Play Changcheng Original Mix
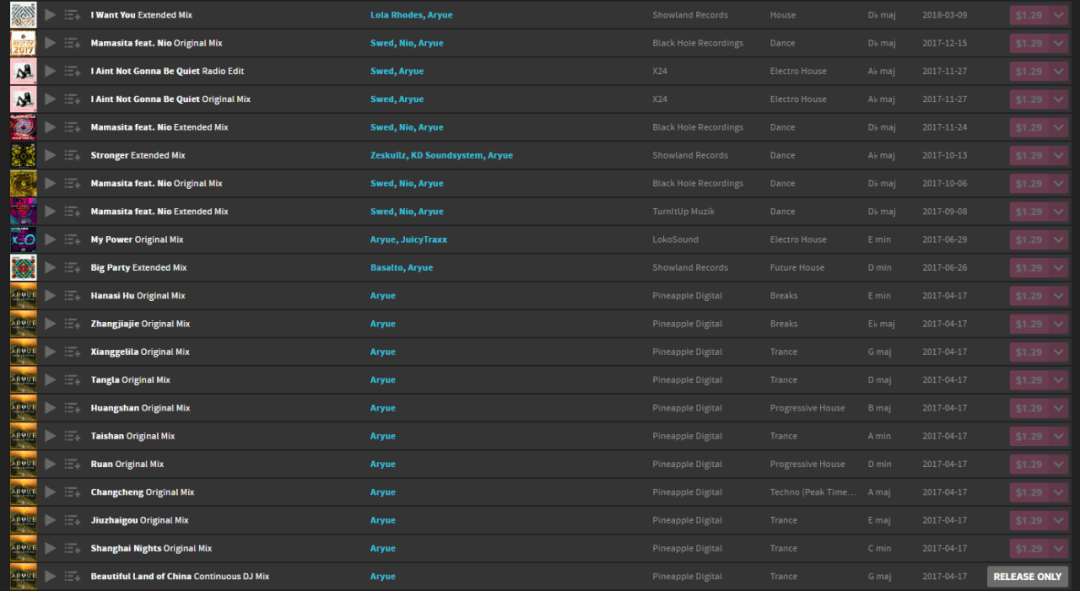Image resolution: width=1080 pixels, height=591 pixels. [x=50, y=491]
